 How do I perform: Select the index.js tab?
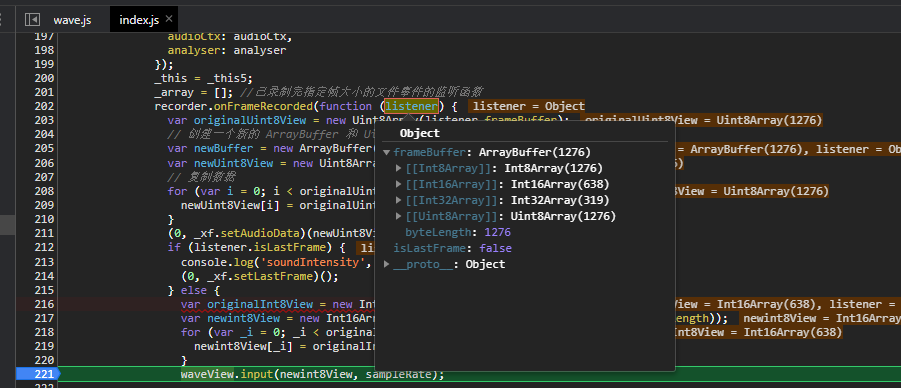(139, 20)
